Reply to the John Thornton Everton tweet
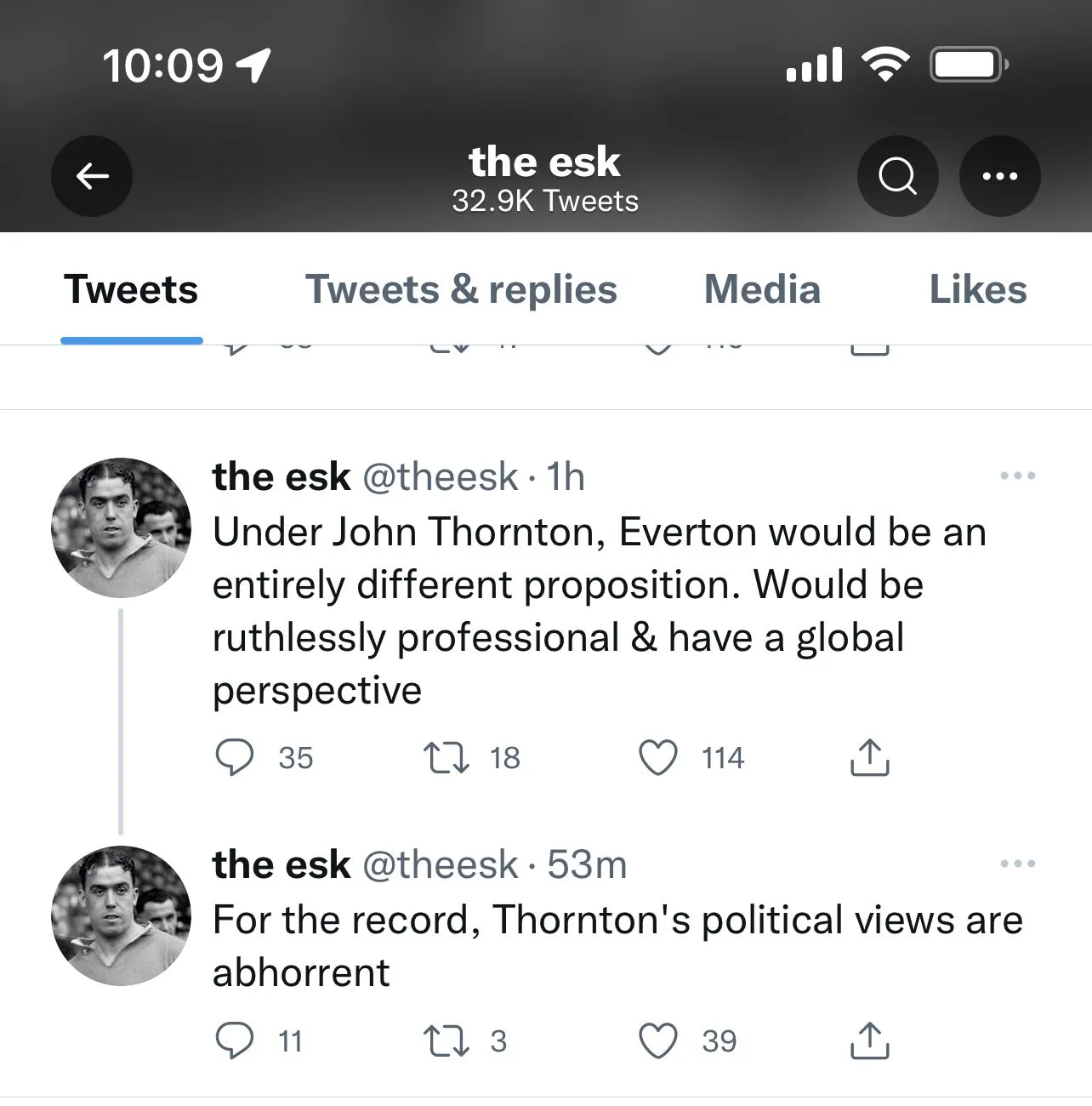Image resolution: width=1092 pixels, height=1106 pixels. point(234,757)
